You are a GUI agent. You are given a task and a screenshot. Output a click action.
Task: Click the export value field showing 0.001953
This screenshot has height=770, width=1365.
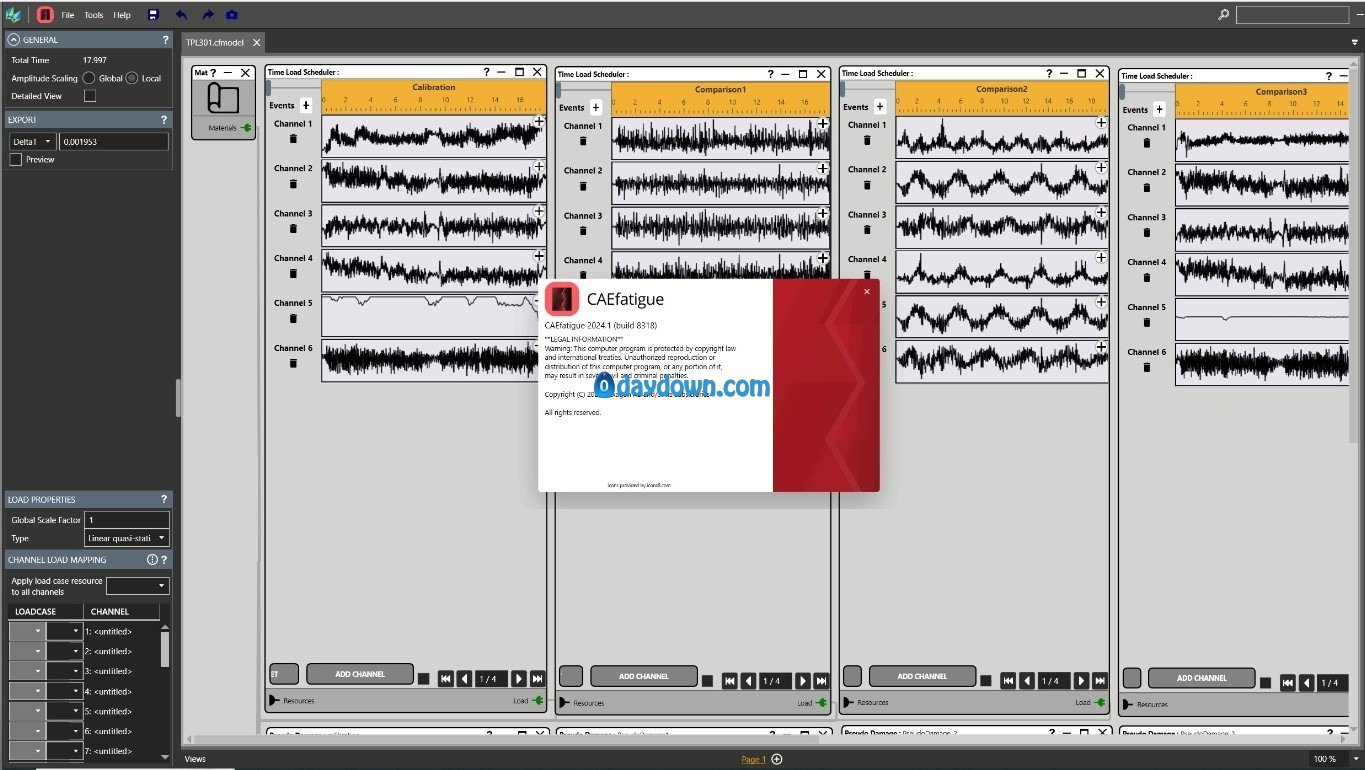point(114,142)
